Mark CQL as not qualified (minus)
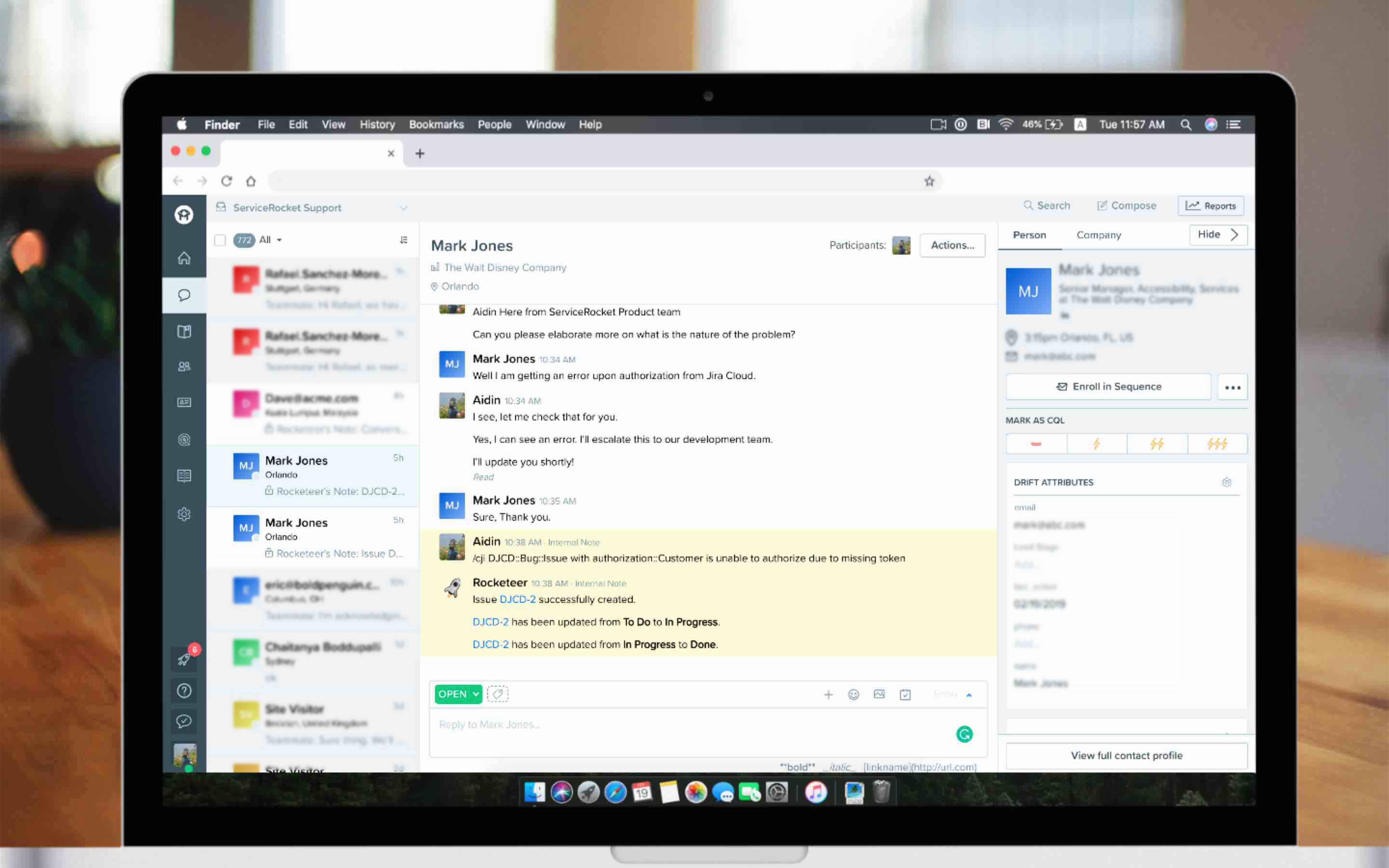1389x868 pixels. (1036, 444)
